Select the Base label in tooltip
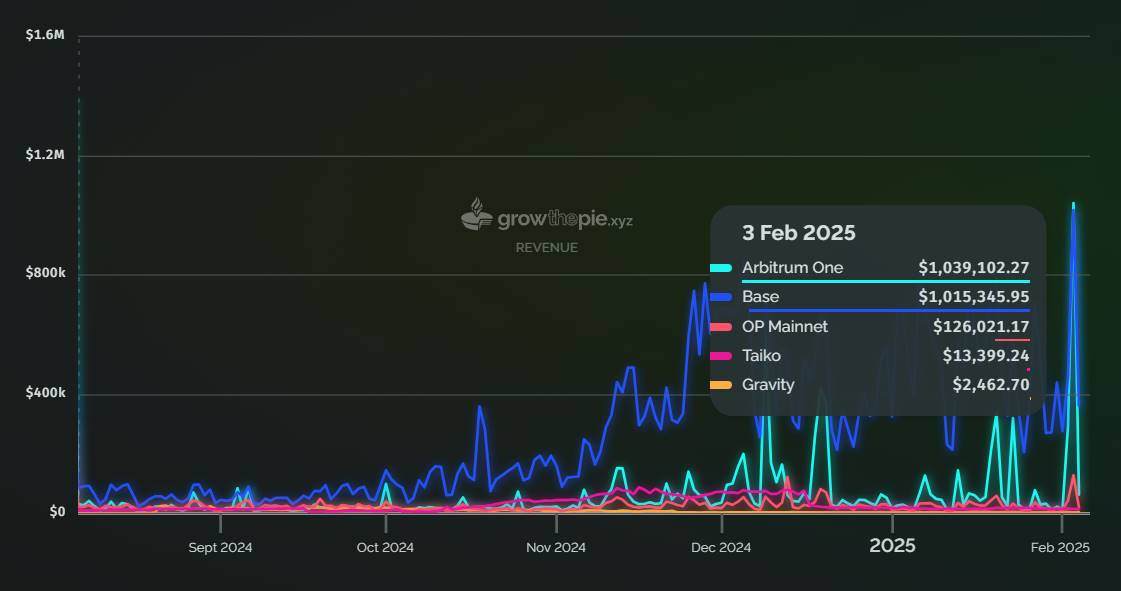Screen dimensions: 1121x591 click(760, 297)
